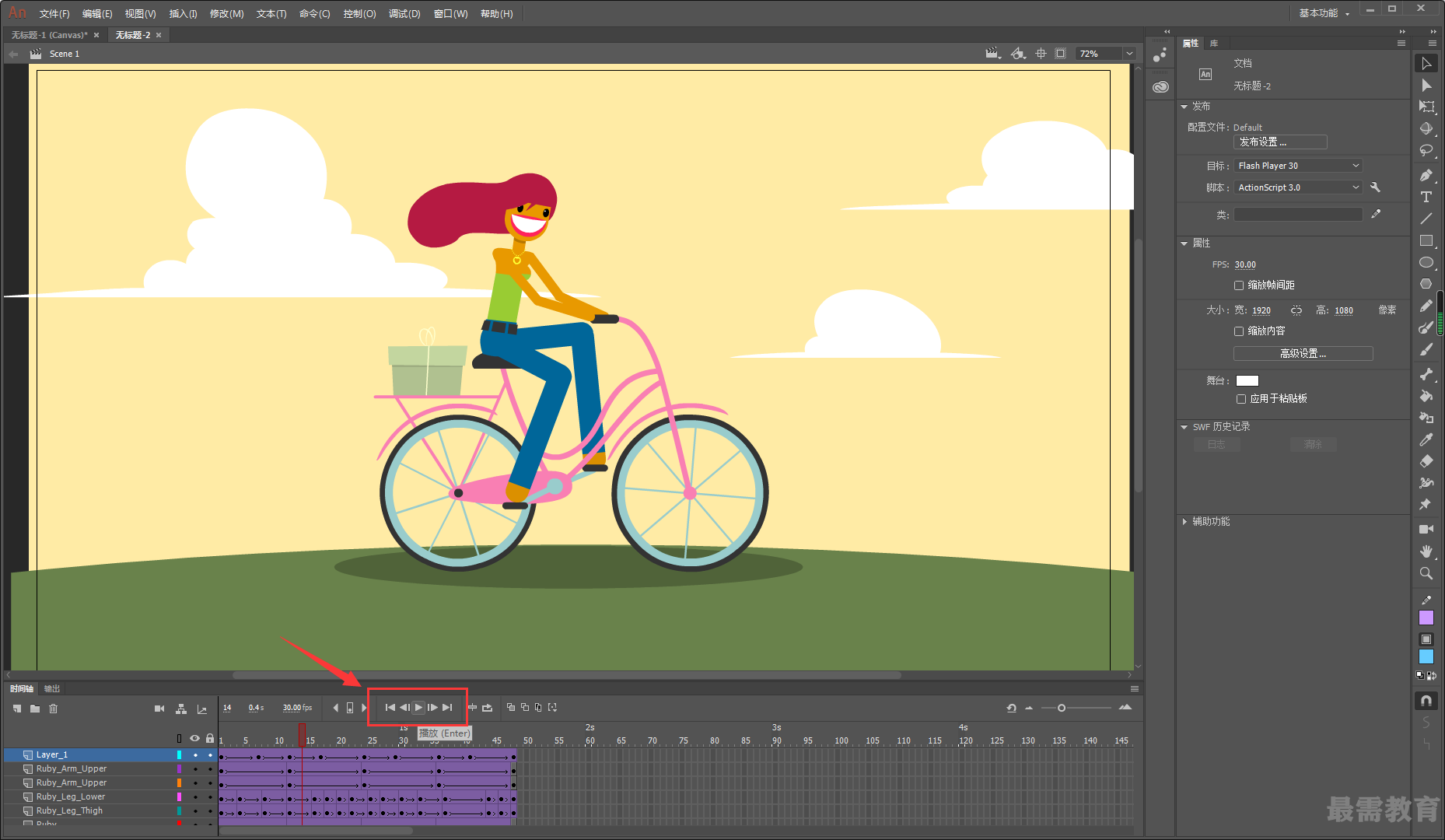Enable the 缩放帧间距 checkbox
Screen dimensions: 1445x840
(1239, 285)
